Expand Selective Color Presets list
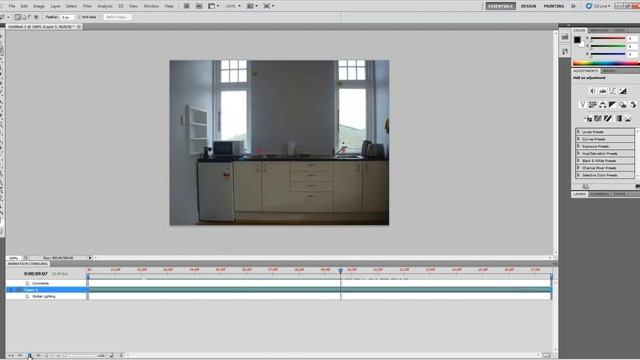This screenshot has height=360, width=640. pyautogui.click(x=578, y=175)
